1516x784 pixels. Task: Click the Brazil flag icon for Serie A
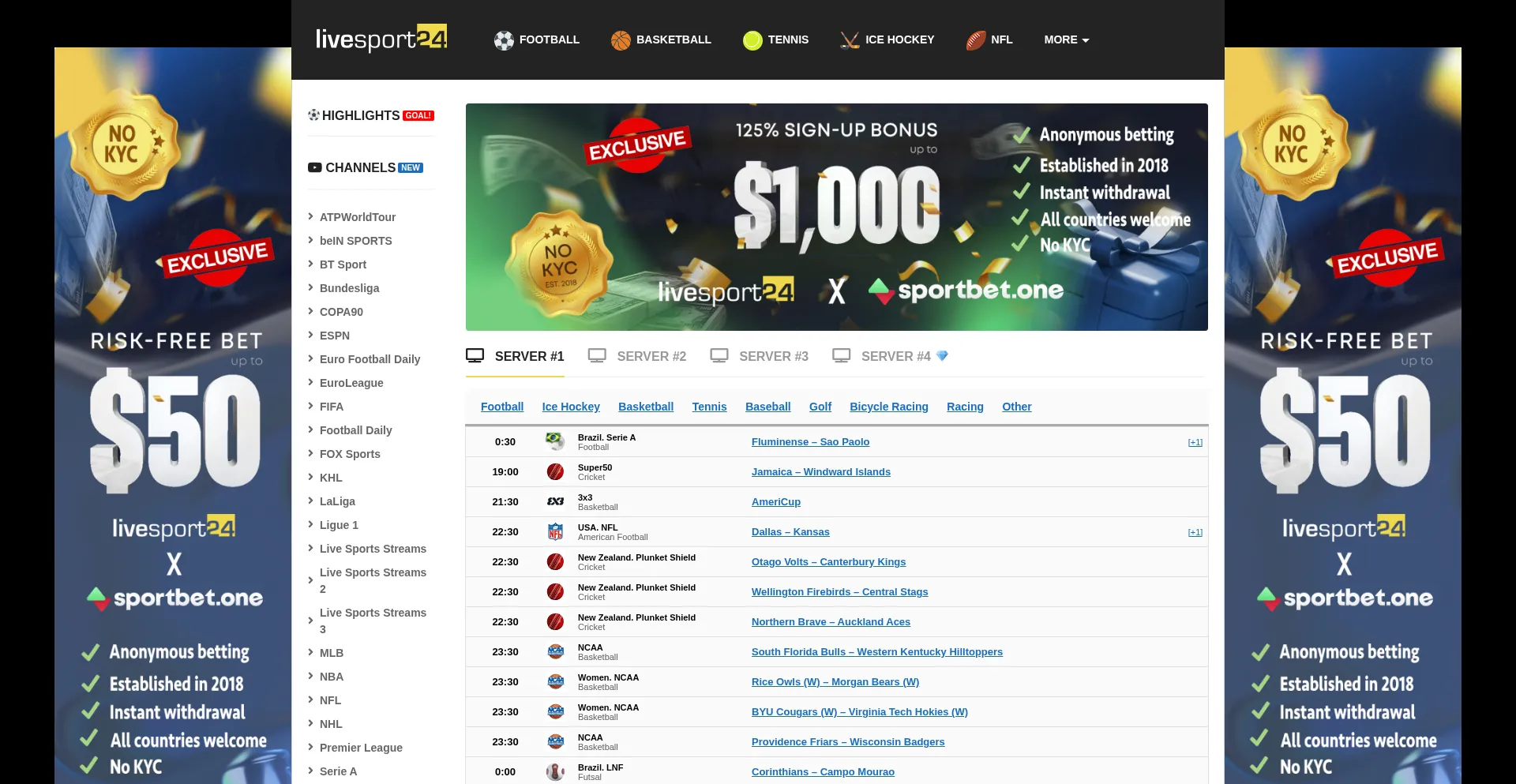[x=555, y=441]
